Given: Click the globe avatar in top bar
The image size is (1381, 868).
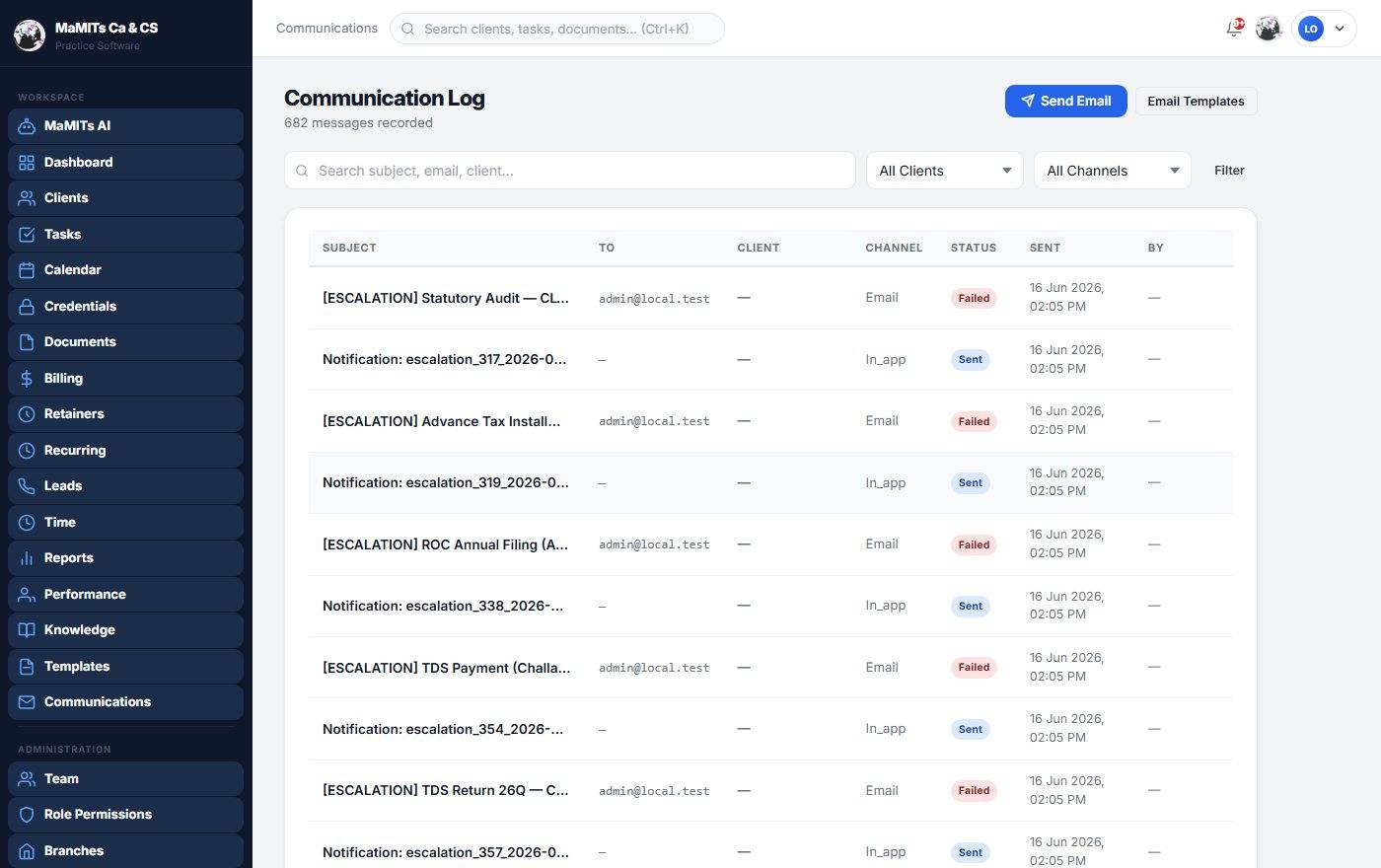Looking at the screenshot, I should click(x=1269, y=29).
